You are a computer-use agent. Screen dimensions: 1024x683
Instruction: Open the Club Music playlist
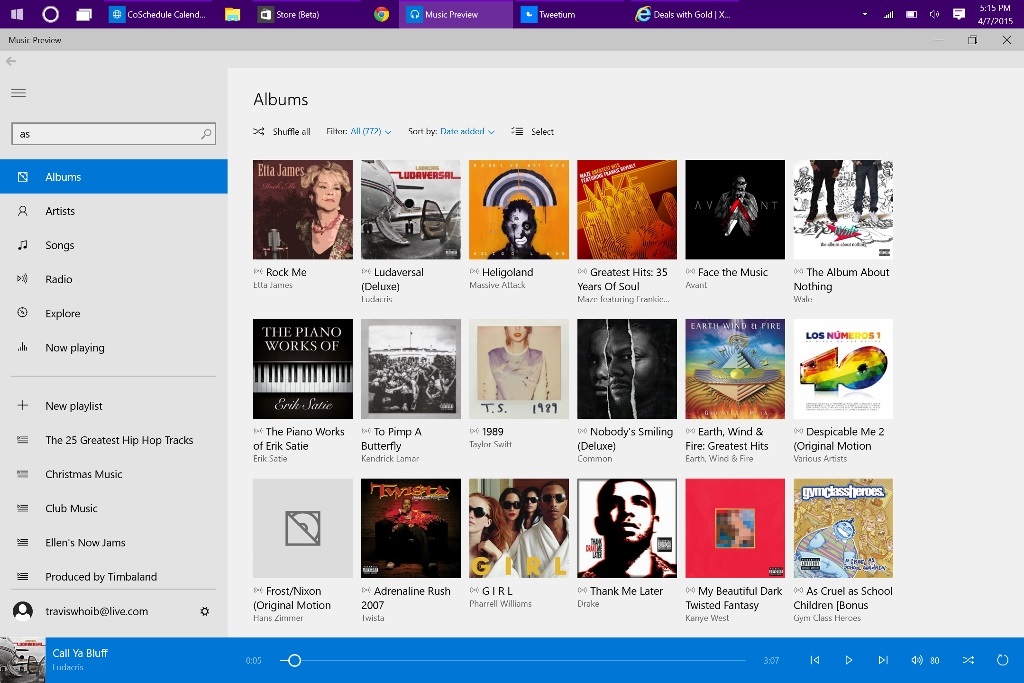tap(114, 508)
